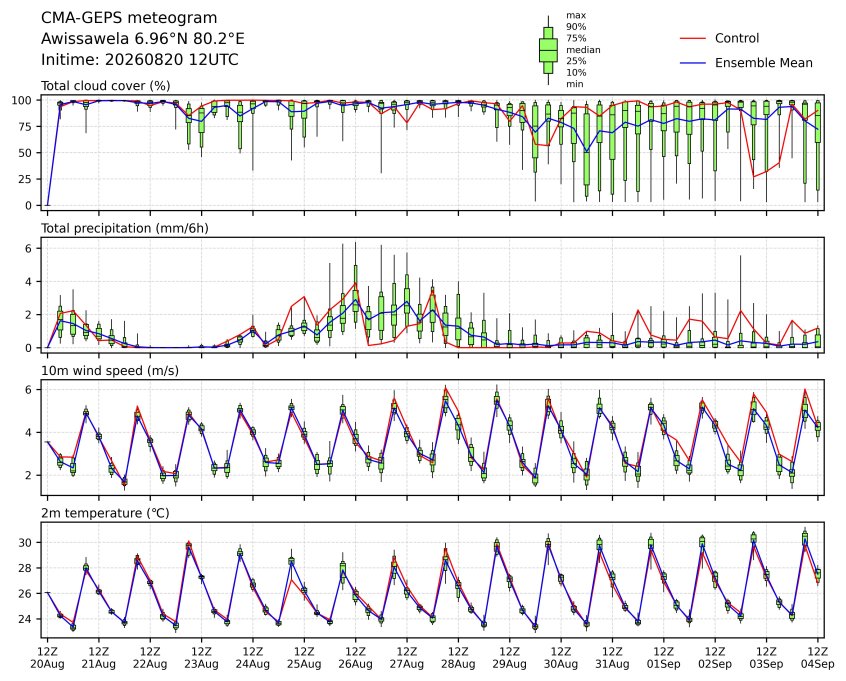This screenshot has width=846, height=681.
Task: Click the '100' tick on cloud cover axis
Action: 23,100
